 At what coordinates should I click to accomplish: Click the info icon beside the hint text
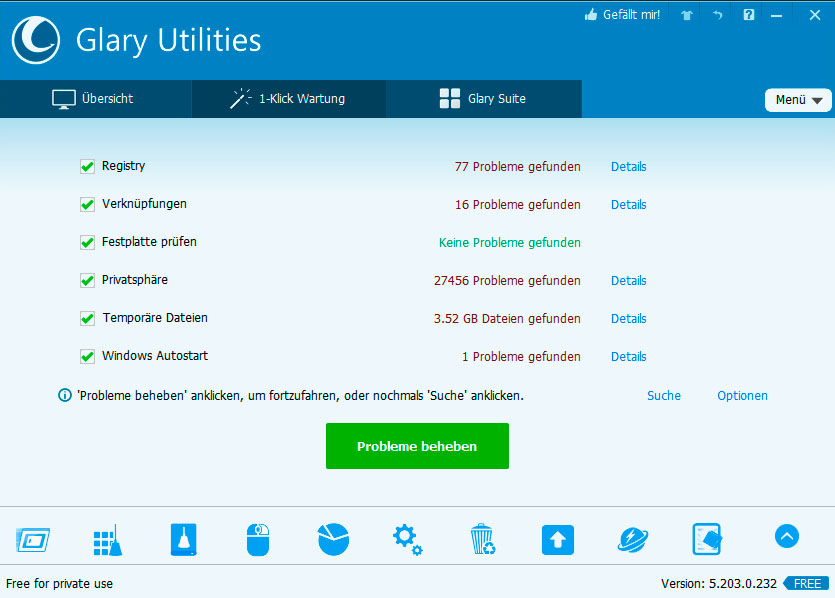pos(65,396)
